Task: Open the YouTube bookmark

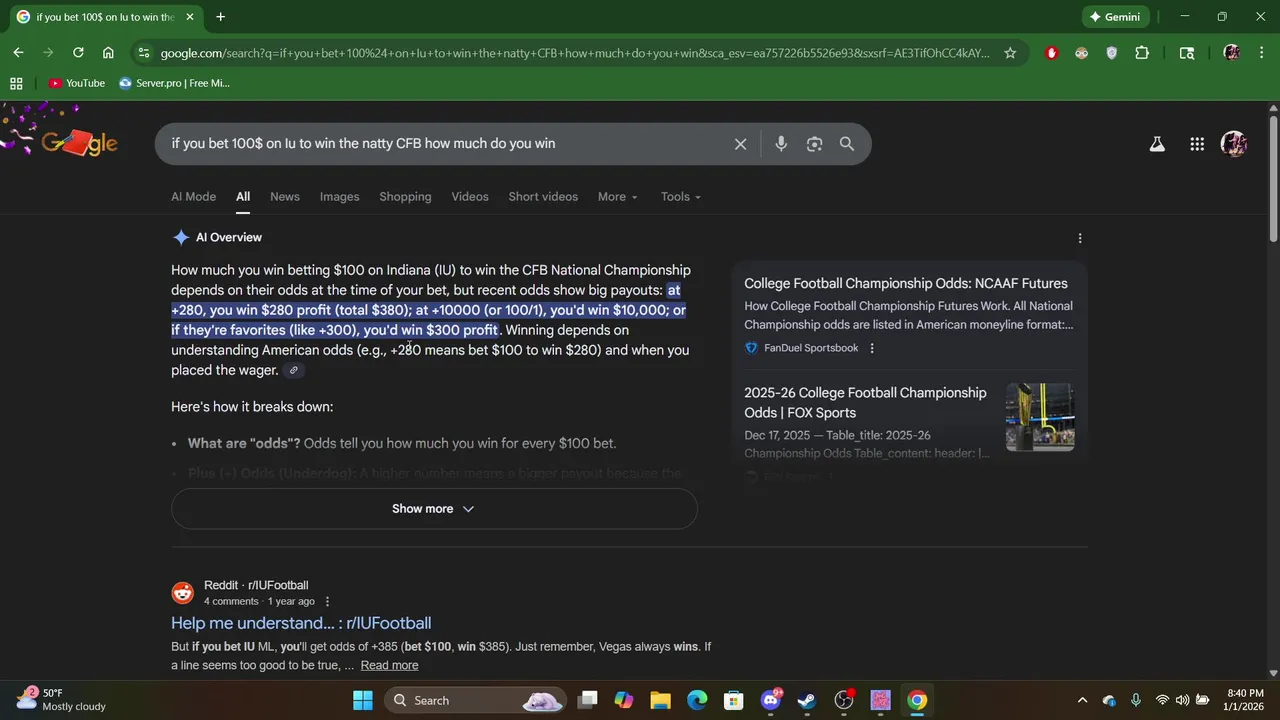Action: (77, 83)
